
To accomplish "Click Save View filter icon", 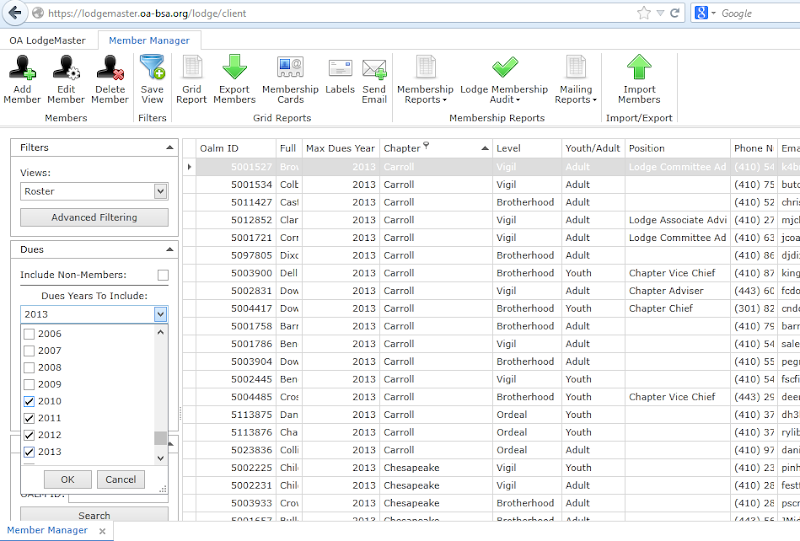I will pos(152,69).
